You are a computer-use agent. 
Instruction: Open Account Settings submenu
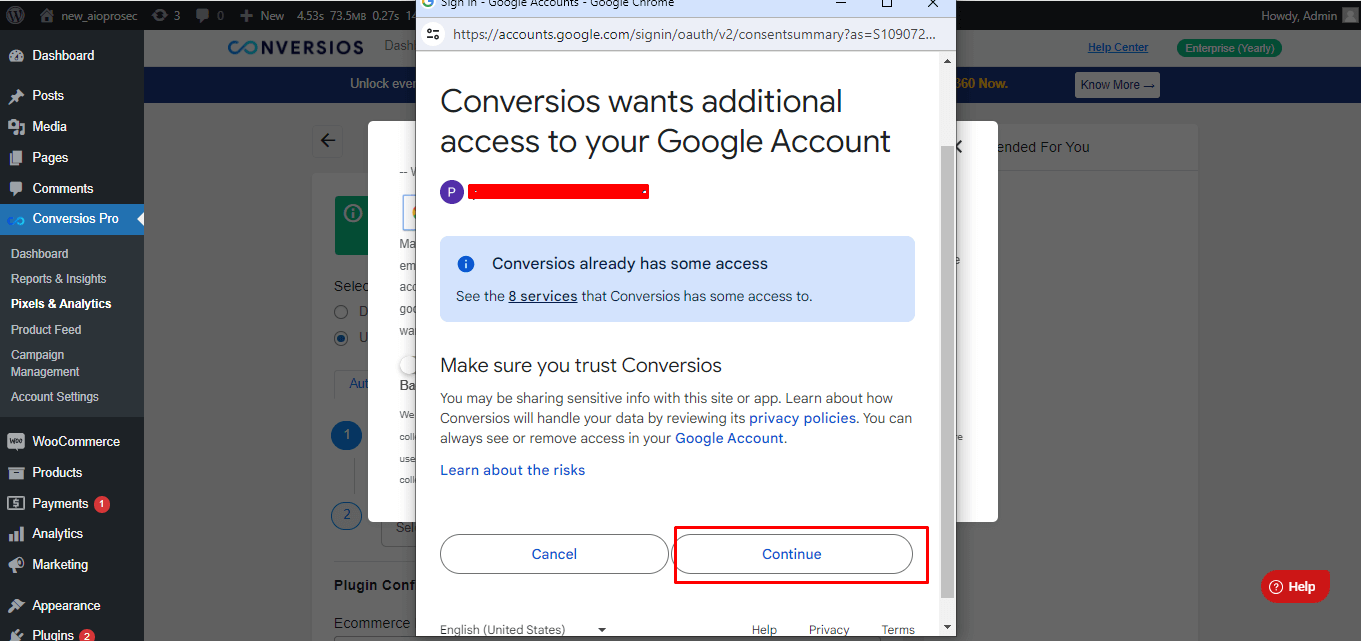point(55,397)
